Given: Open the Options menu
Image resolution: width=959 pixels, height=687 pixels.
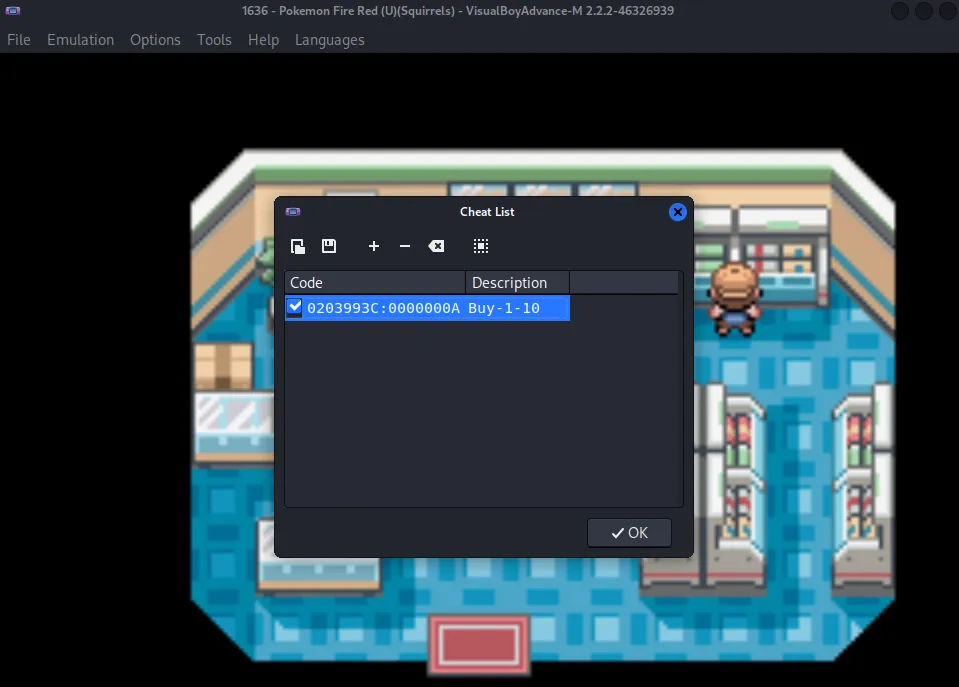Looking at the screenshot, I should pyautogui.click(x=155, y=40).
